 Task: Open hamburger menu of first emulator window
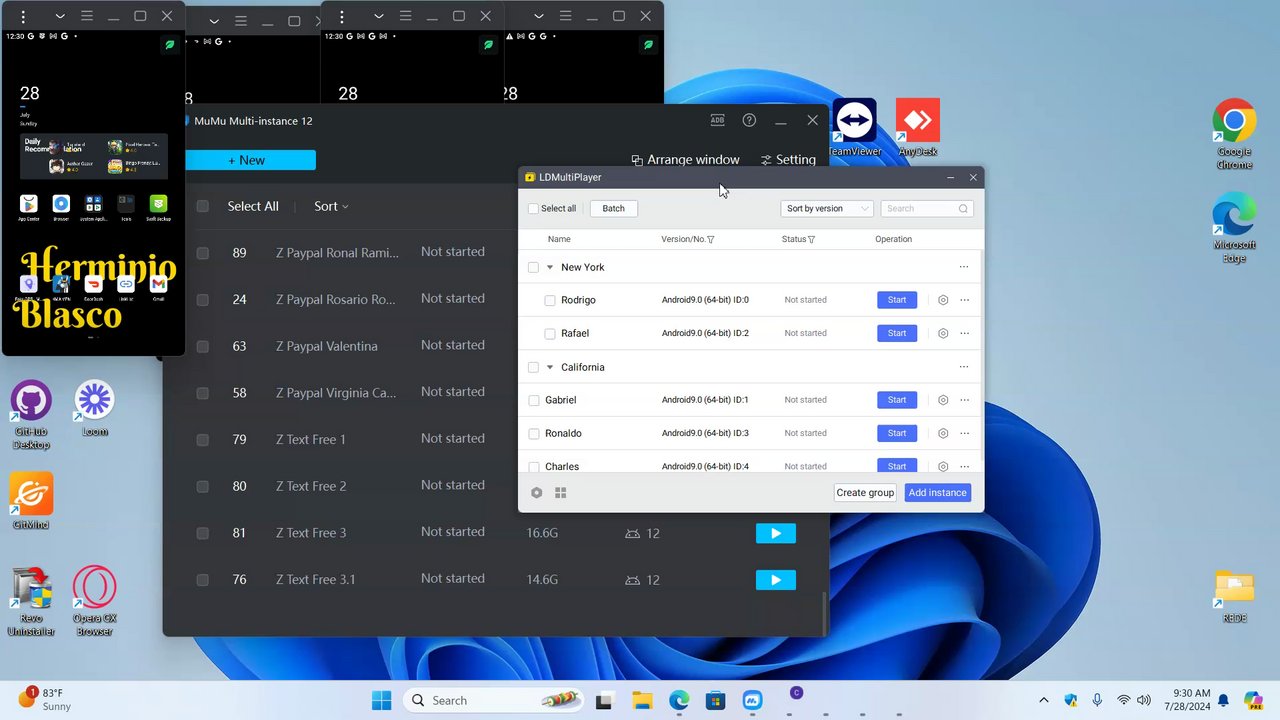pyautogui.click(x=87, y=16)
